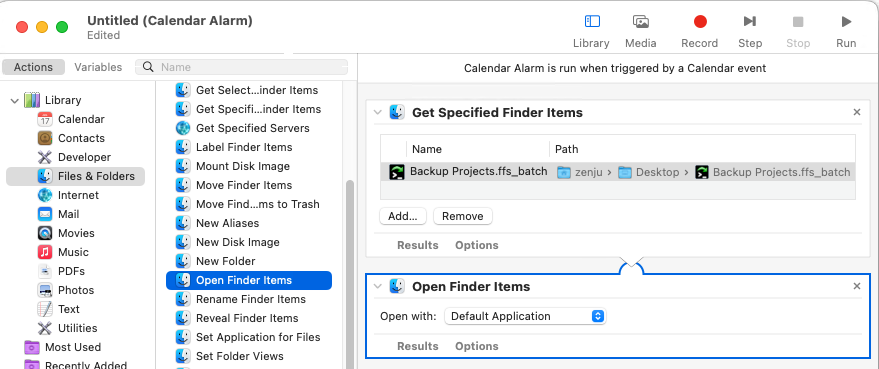Select the Text category icon
This screenshot has width=879, height=369.
point(45,309)
